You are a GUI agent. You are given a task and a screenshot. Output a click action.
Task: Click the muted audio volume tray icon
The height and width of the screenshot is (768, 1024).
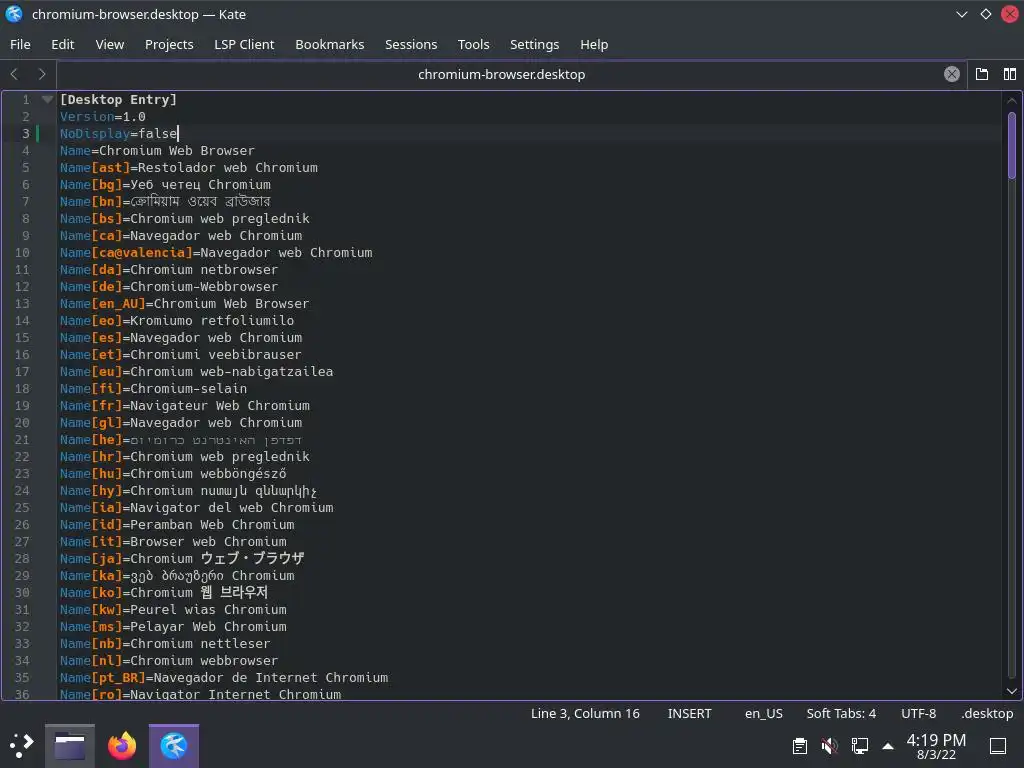(x=829, y=746)
